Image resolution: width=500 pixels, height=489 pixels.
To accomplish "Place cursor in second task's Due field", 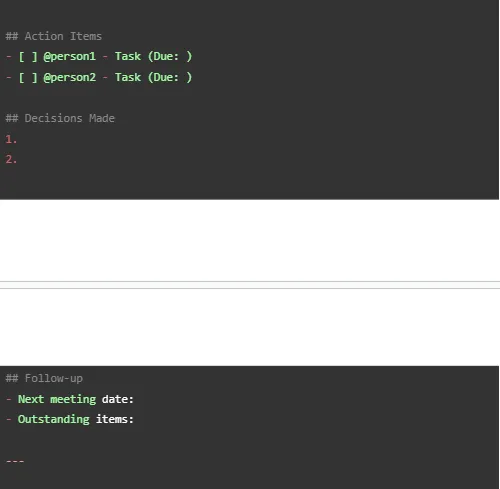I will [x=183, y=77].
